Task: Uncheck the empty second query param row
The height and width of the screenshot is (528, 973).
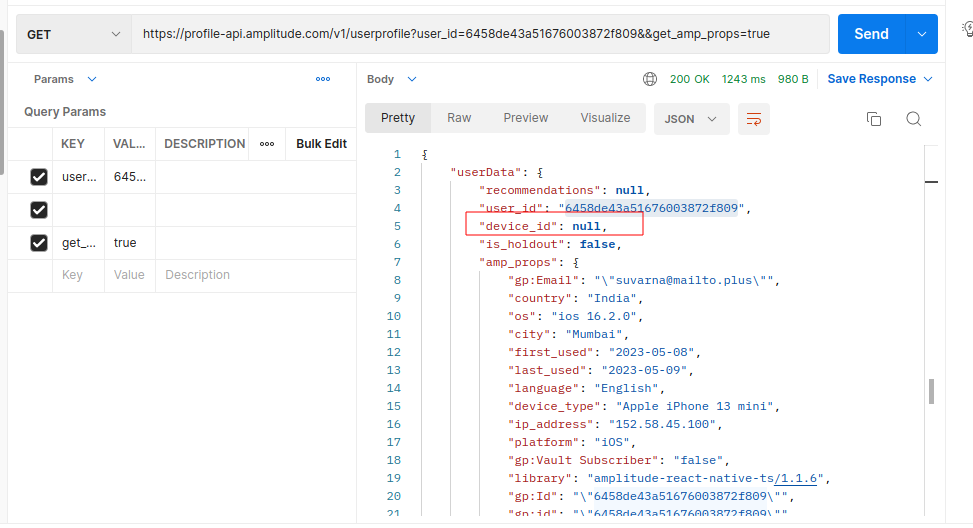Action: tap(39, 210)
